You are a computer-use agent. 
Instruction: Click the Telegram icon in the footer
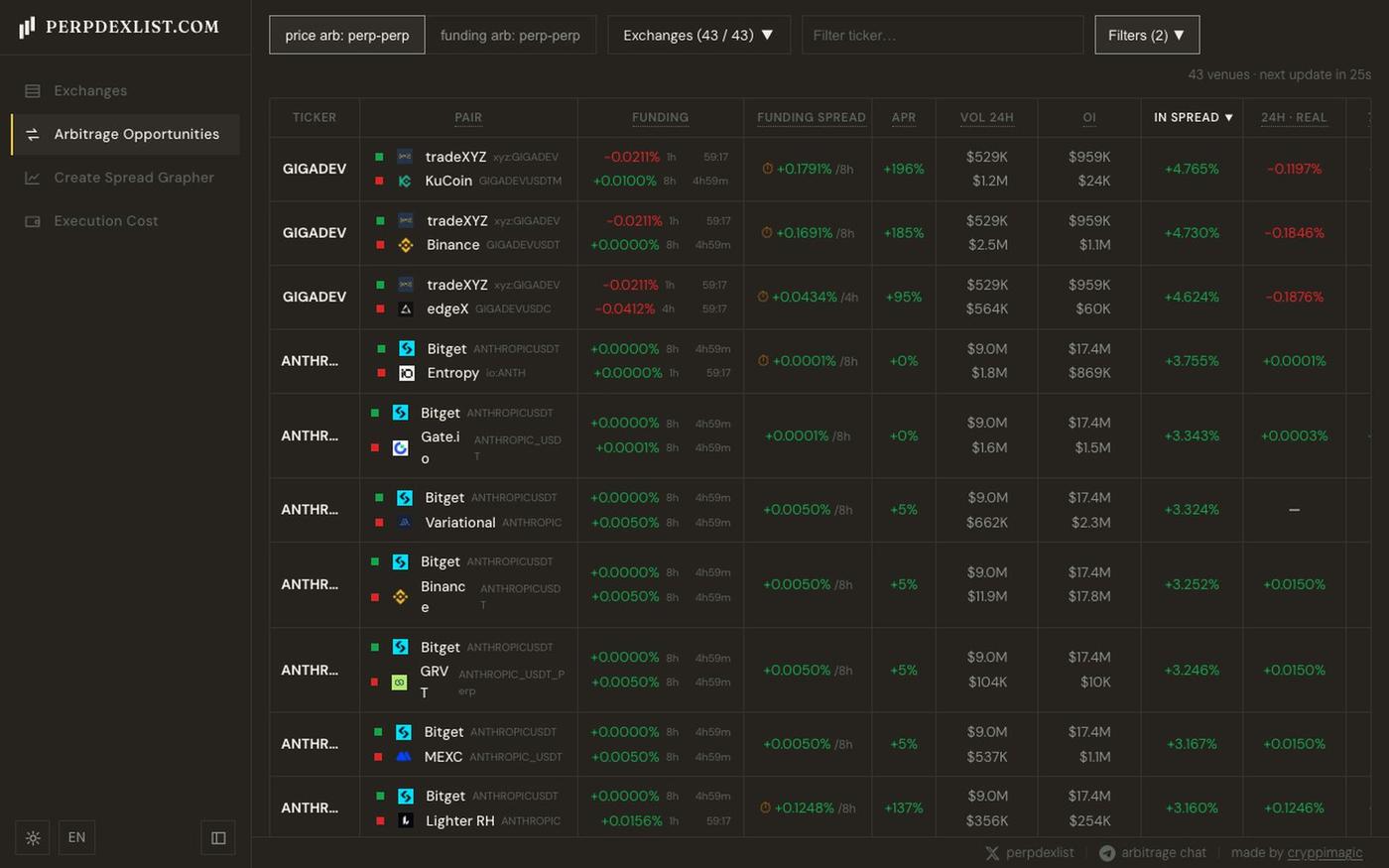(x=1107, y=853)
